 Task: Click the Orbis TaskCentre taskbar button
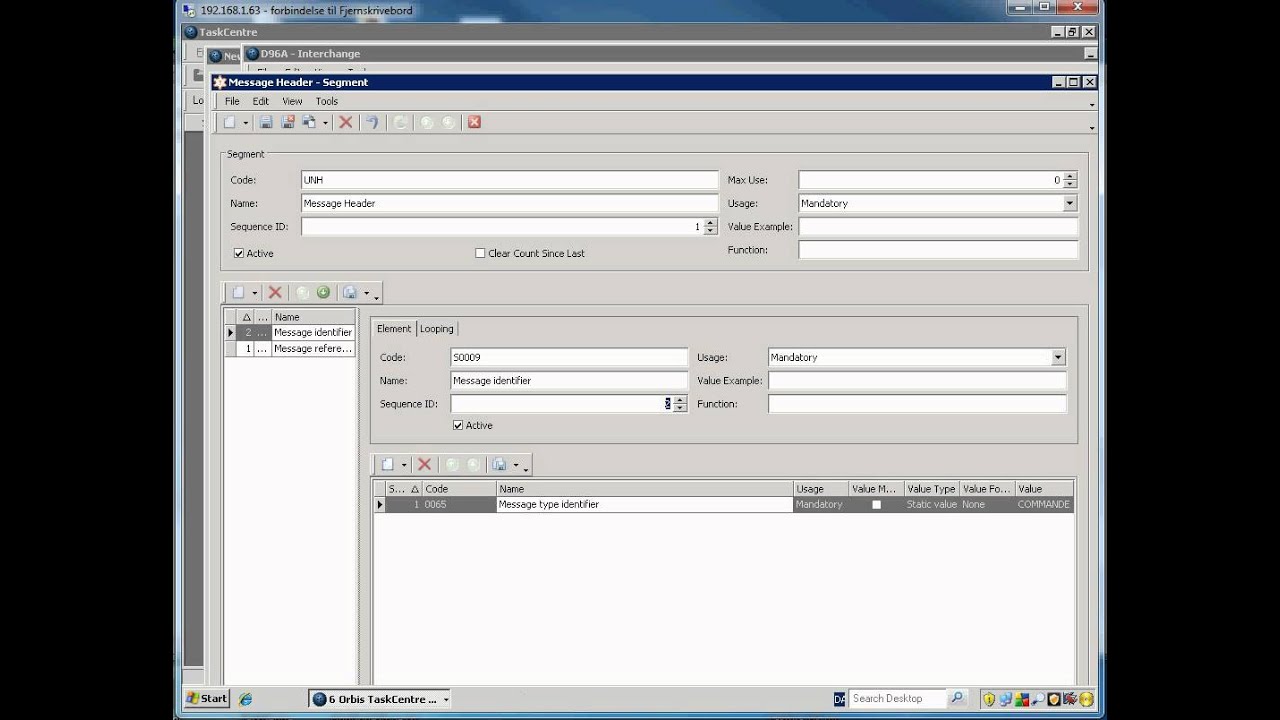pos(379,699)
